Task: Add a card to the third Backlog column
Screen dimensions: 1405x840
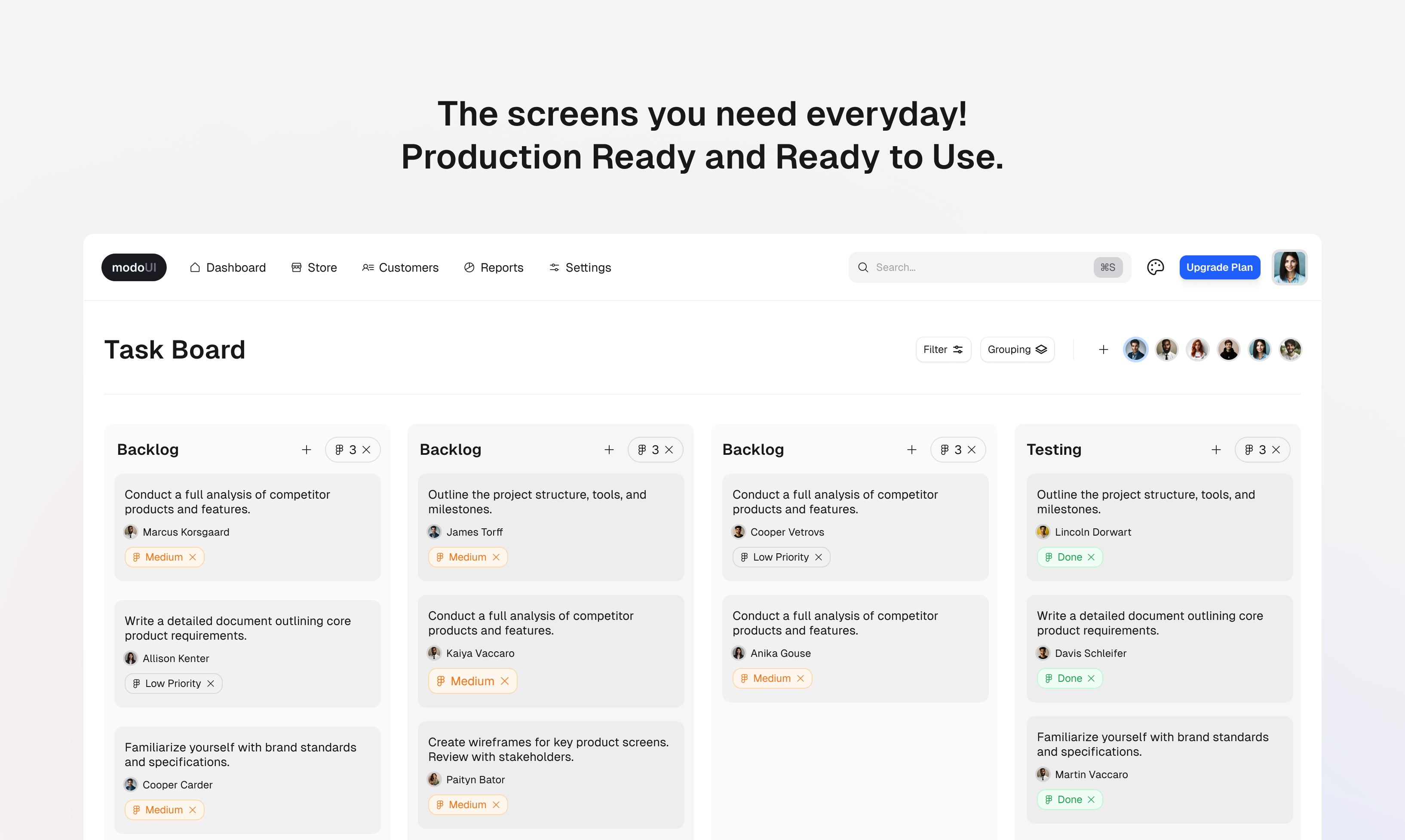Action: (911, 449)
